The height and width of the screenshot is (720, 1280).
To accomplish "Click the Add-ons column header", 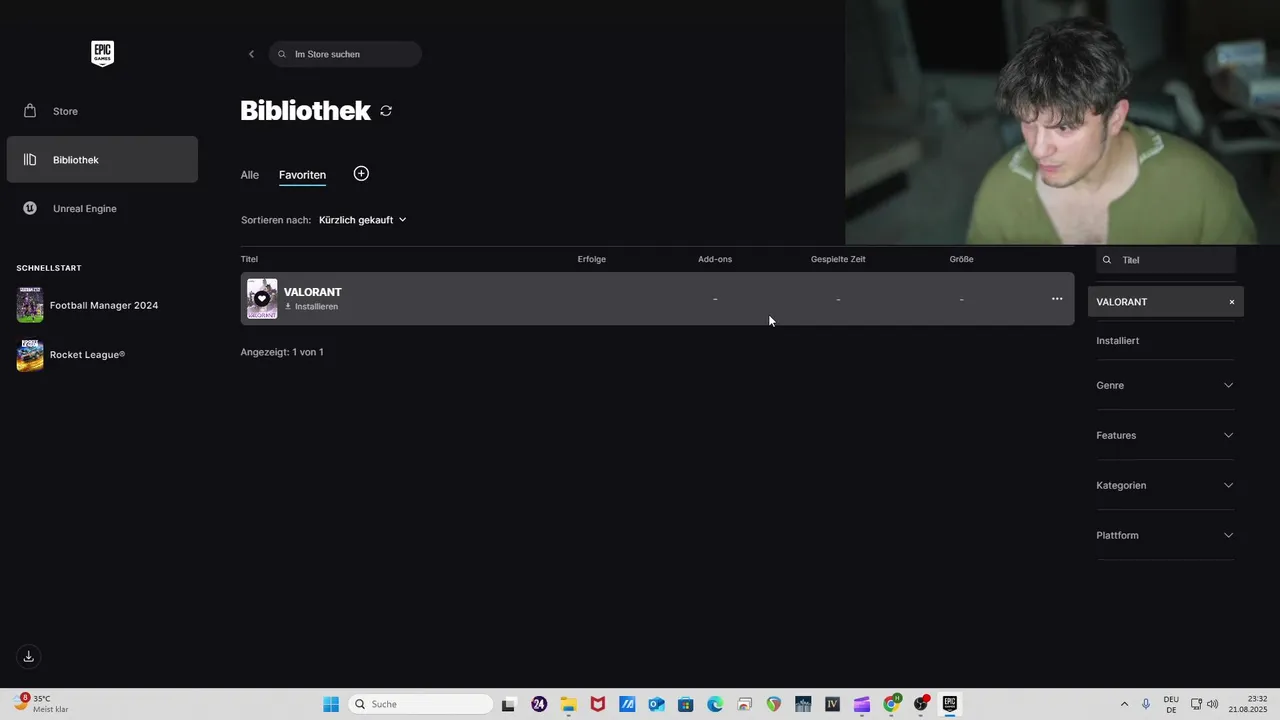I will (715, 259).
